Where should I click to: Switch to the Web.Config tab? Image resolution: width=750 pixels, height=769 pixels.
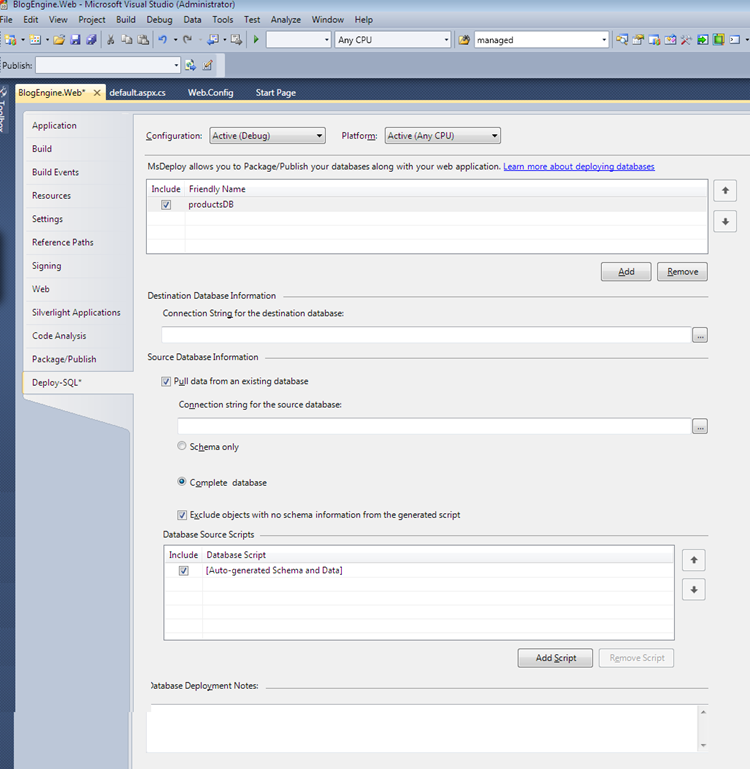point(210,93)
